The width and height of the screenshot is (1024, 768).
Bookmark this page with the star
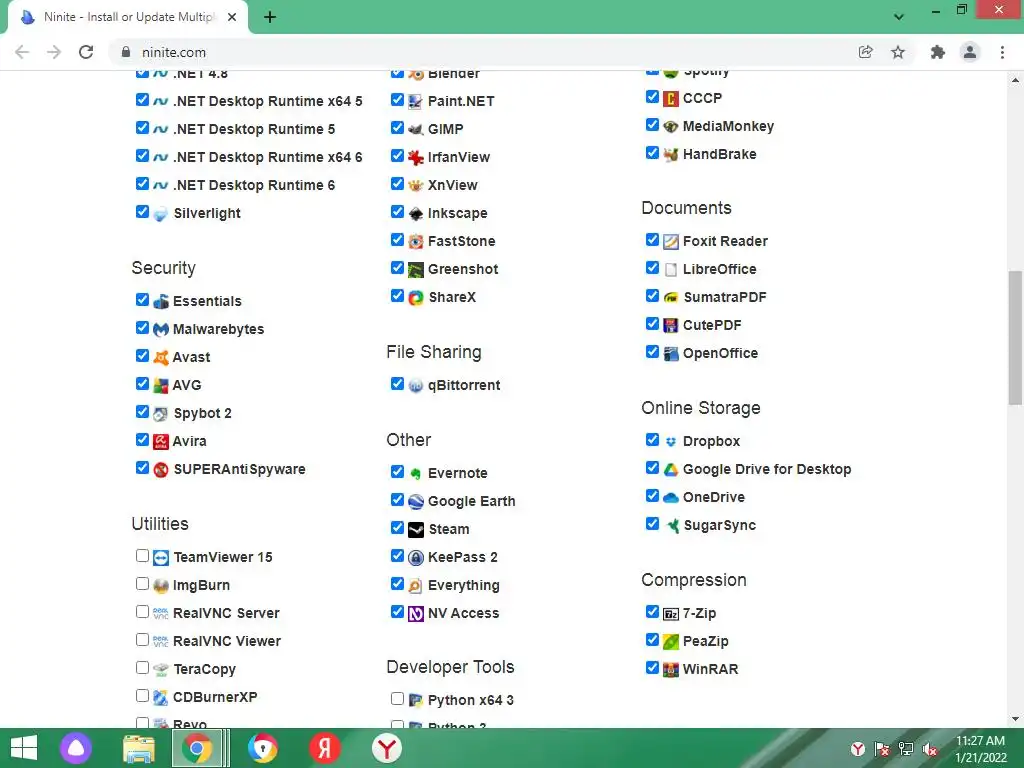[x=898, y=52]
